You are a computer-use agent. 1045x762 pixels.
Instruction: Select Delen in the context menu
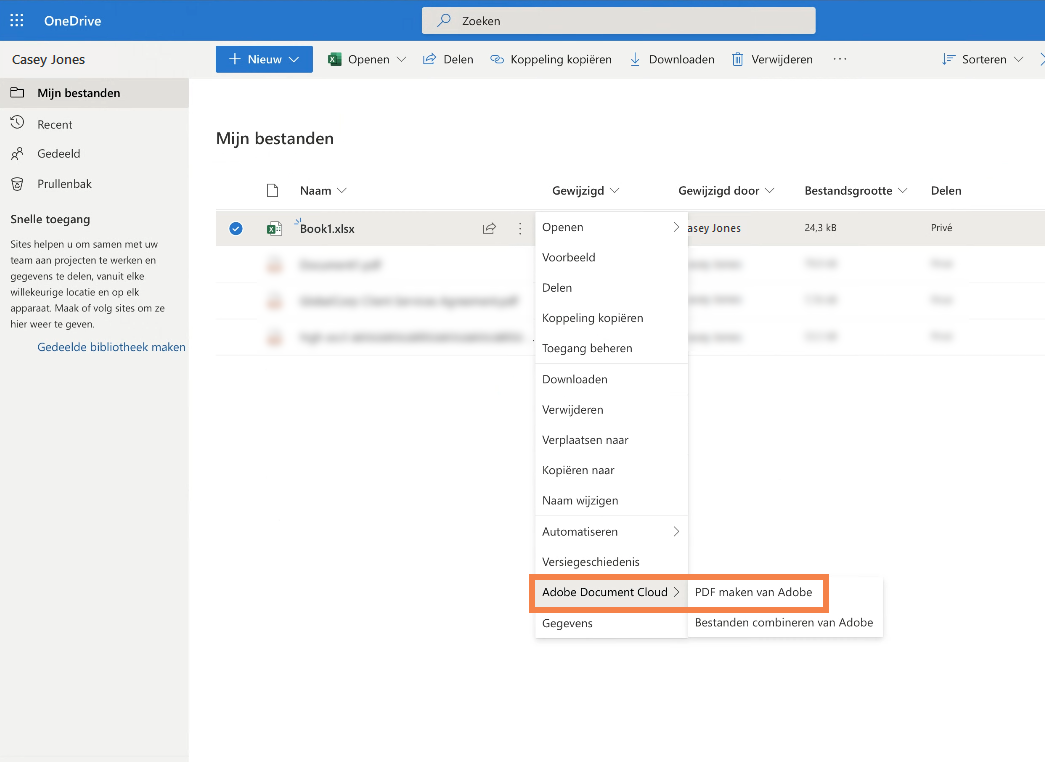[611, 288]
